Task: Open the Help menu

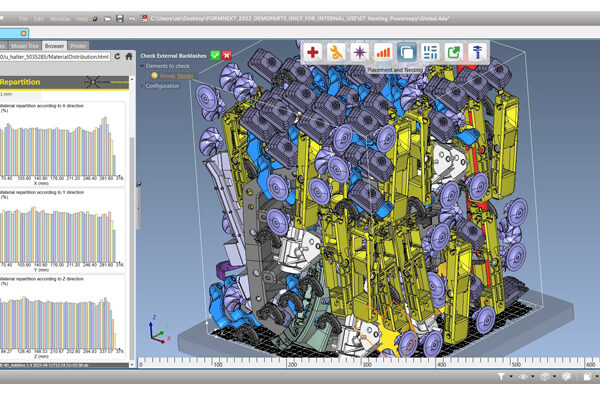Action: pyautogui.click(x=82, y=19)
